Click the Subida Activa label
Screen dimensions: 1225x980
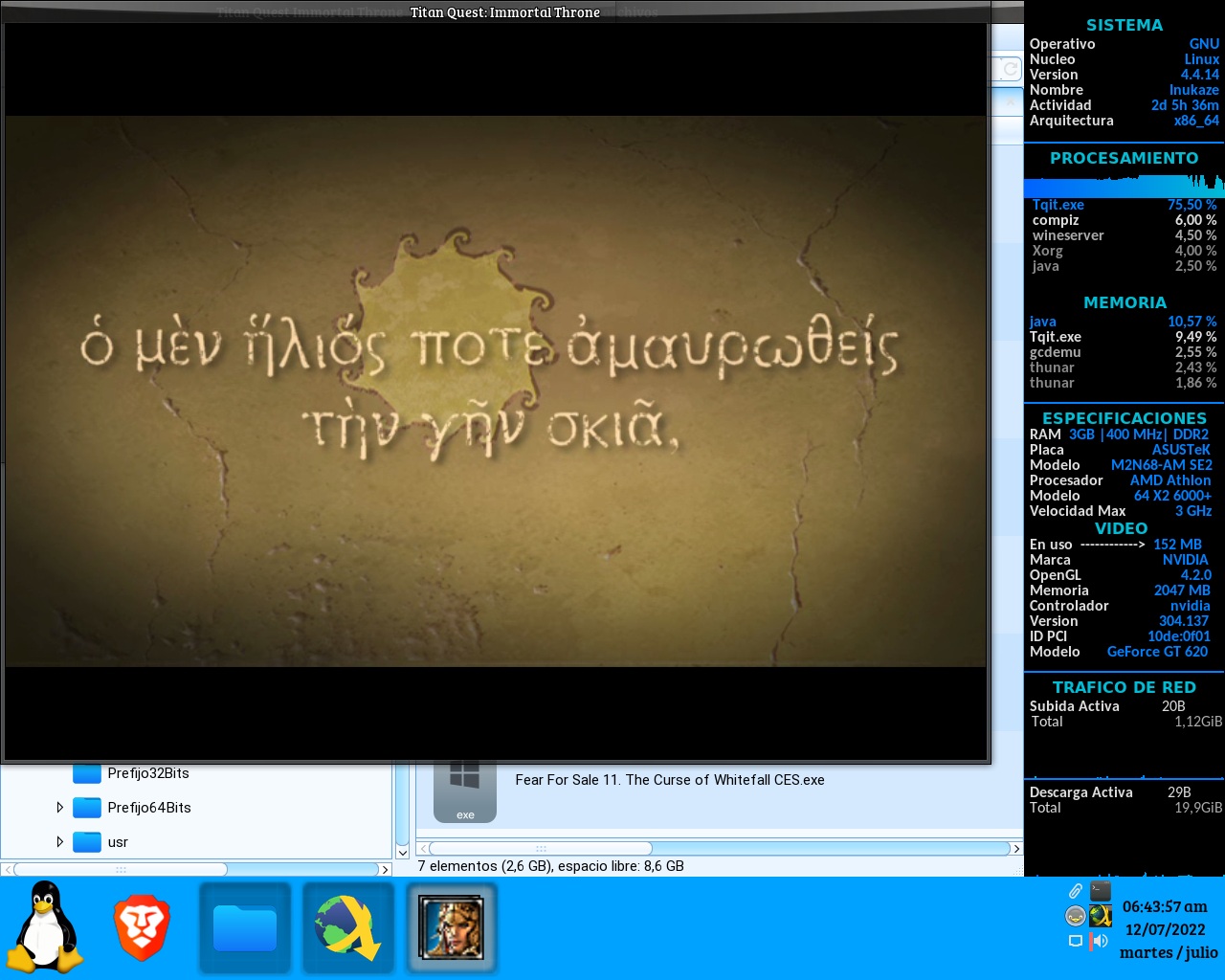pos(1074,706)
